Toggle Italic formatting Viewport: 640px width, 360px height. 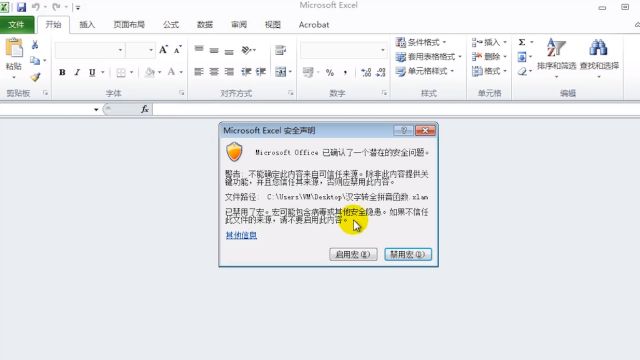pos(77,72)
